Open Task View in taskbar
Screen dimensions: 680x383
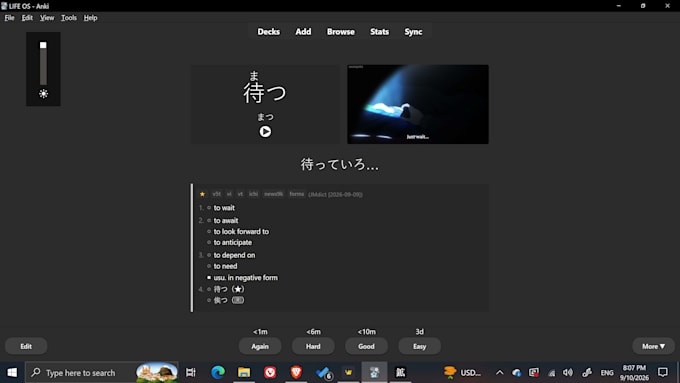[191, 372]
